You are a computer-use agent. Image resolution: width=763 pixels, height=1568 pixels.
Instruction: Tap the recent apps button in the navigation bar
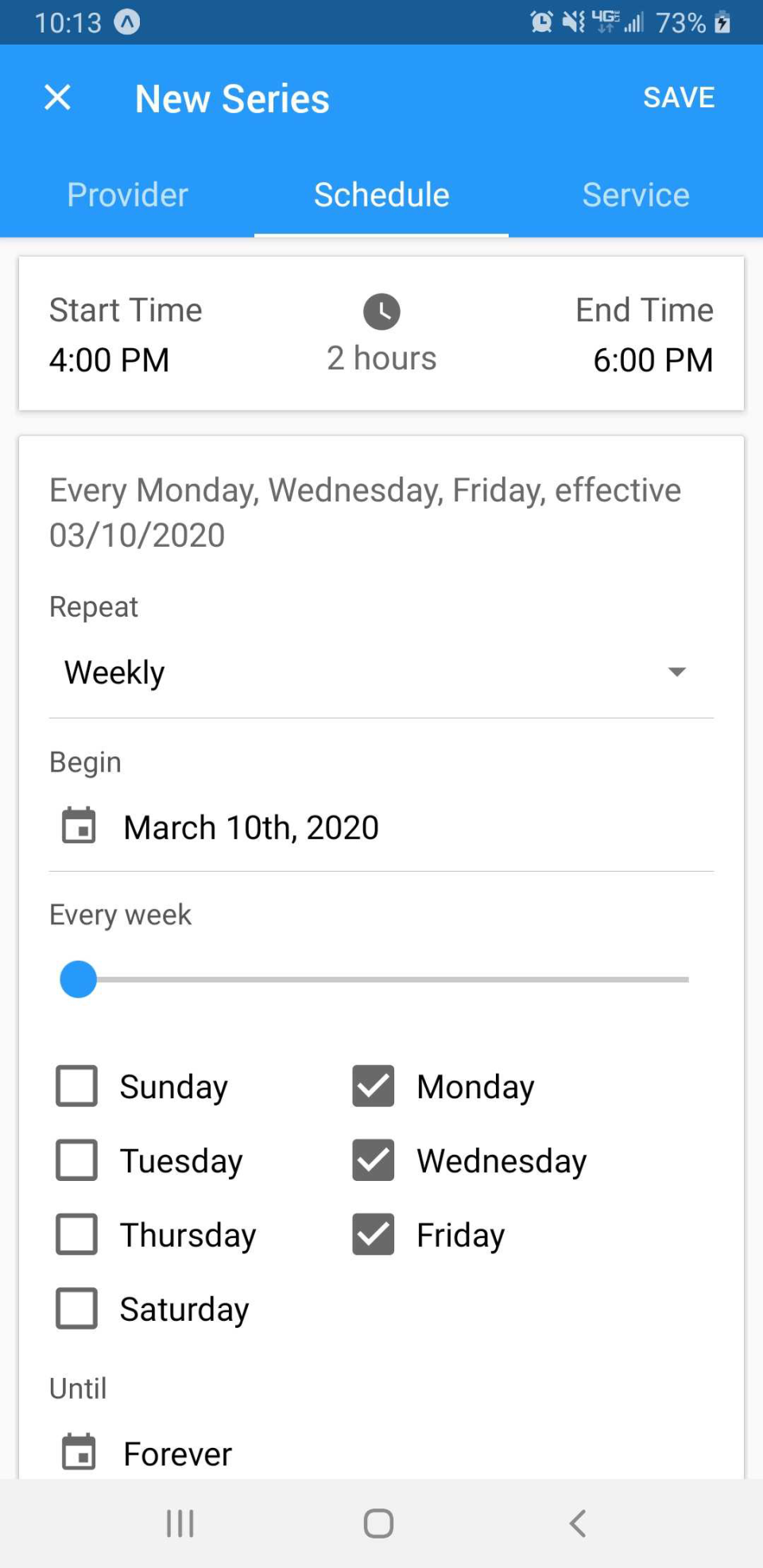tap(179, 1523)
